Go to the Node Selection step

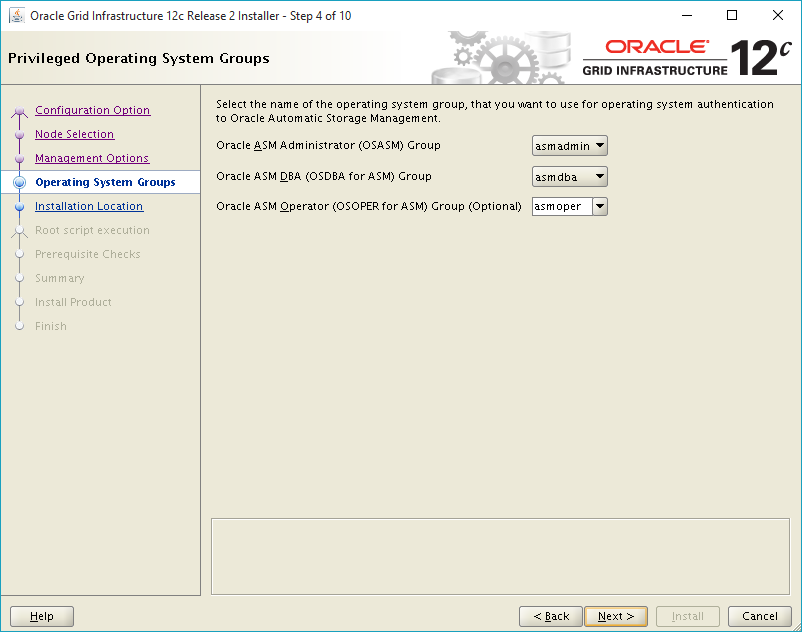[75, 134]
